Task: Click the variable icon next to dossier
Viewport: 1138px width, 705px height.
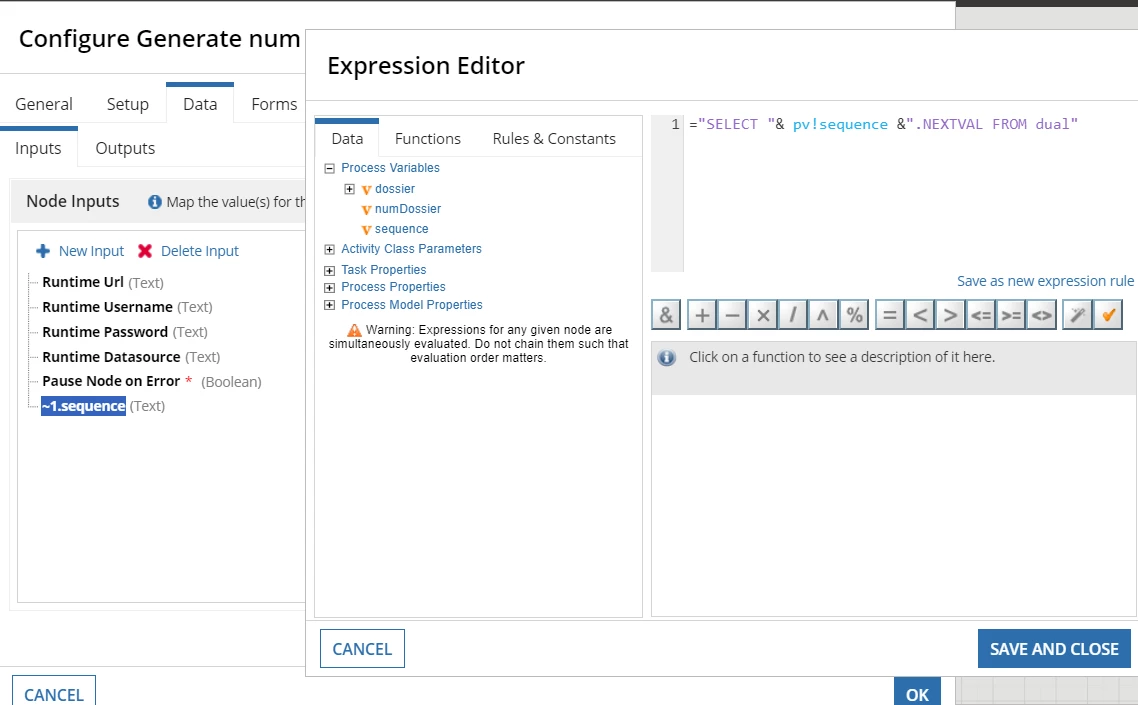Action: (x=366, y=190)
